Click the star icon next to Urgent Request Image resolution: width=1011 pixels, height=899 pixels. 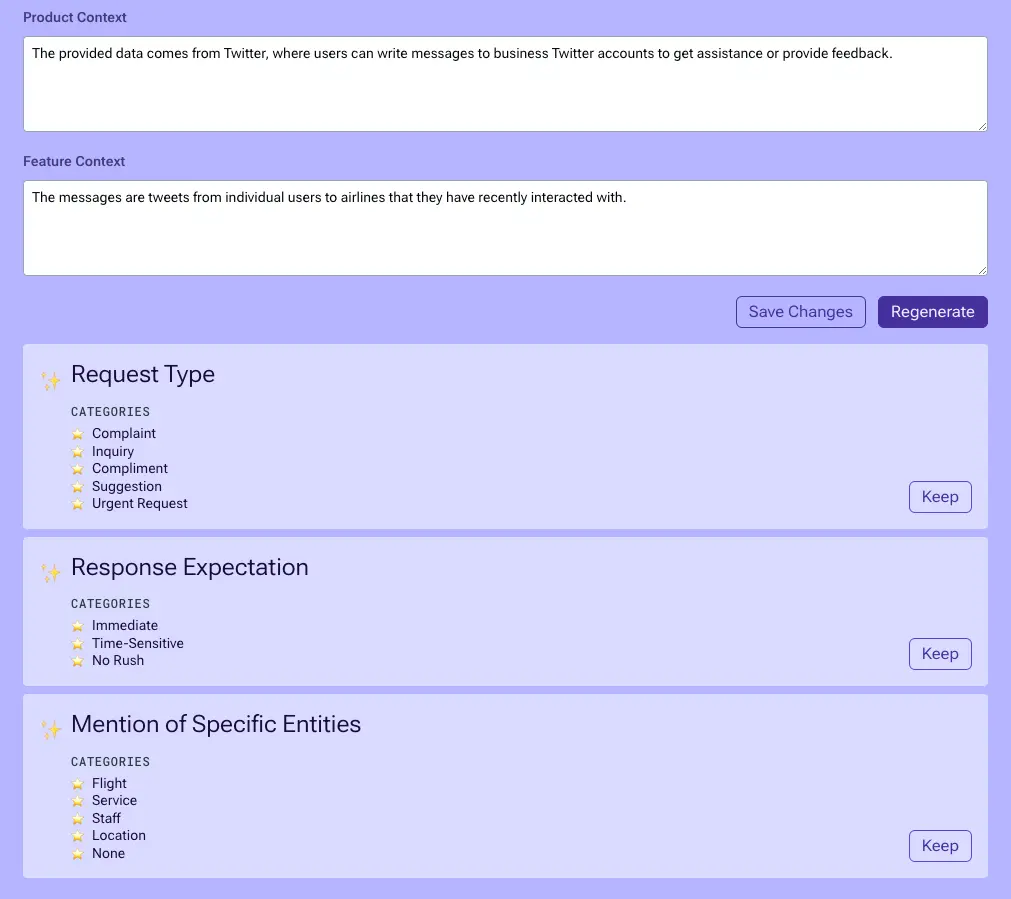[78, 504]
